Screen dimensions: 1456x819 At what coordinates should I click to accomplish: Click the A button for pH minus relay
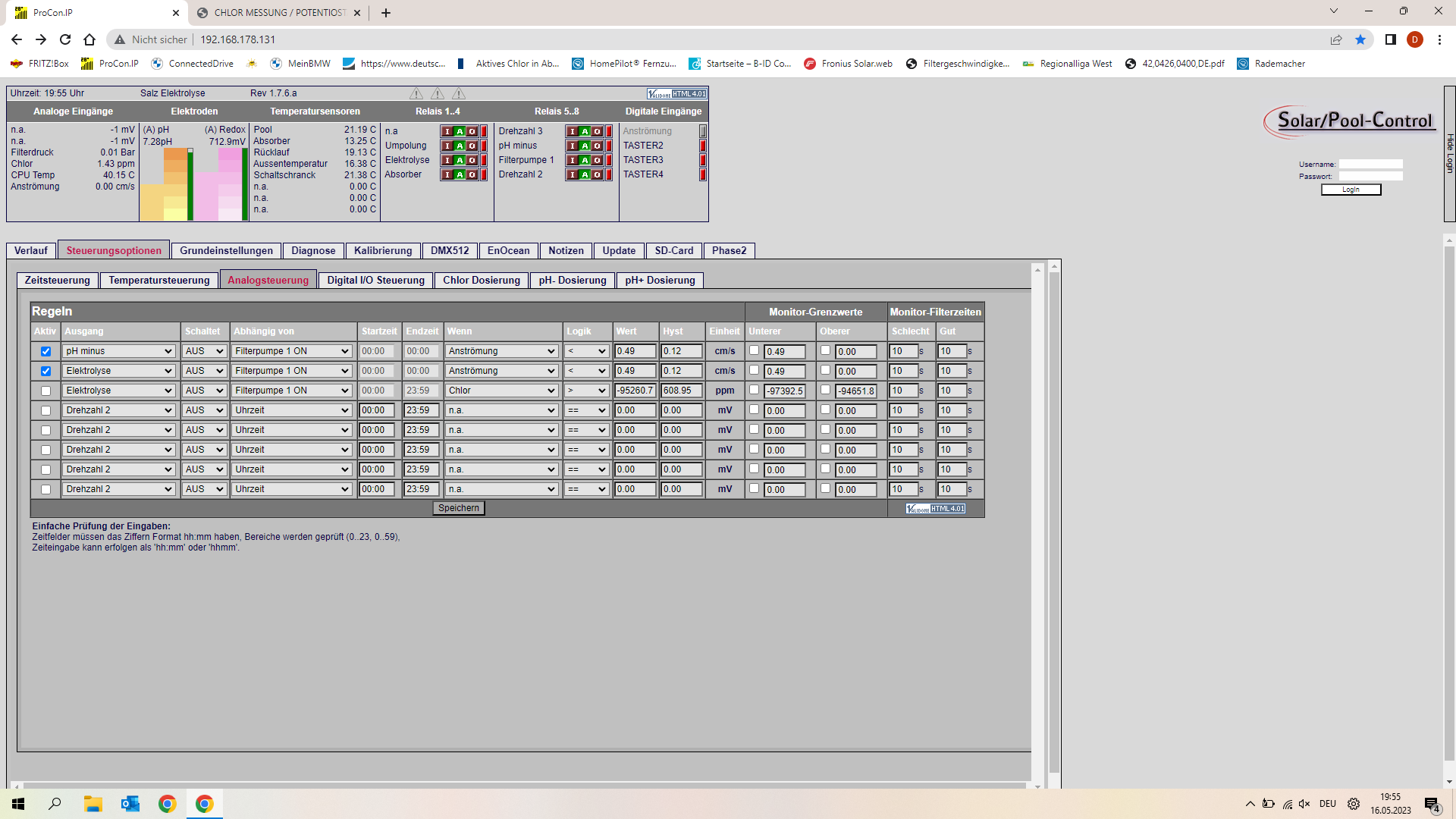585,146
